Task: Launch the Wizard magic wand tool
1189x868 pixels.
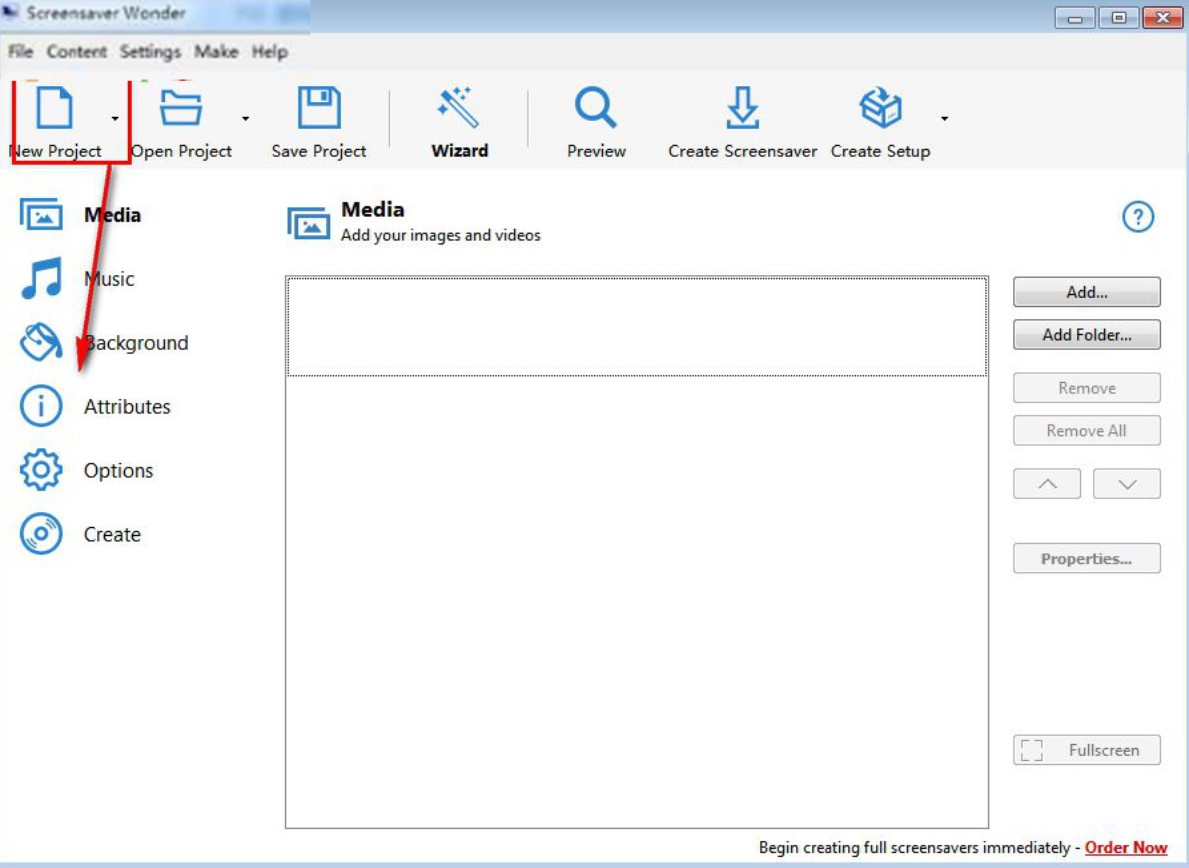Action: (459, 108)
